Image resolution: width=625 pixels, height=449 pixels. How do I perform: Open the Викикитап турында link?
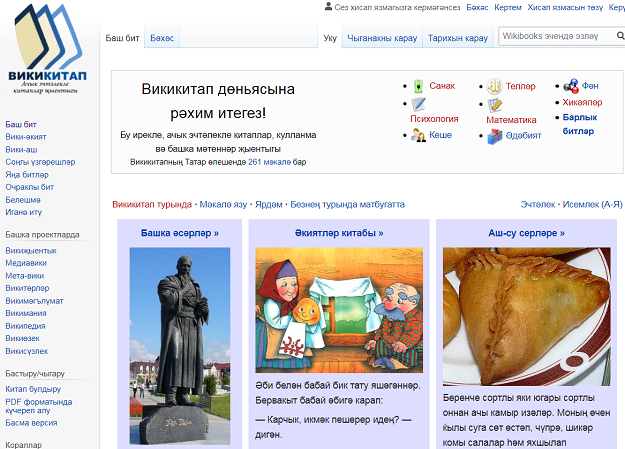point(152,205)
